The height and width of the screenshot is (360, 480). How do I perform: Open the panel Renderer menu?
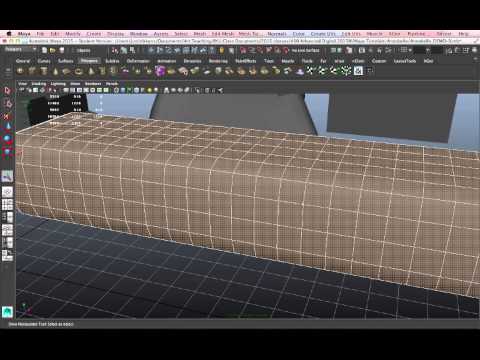(93, 84)
